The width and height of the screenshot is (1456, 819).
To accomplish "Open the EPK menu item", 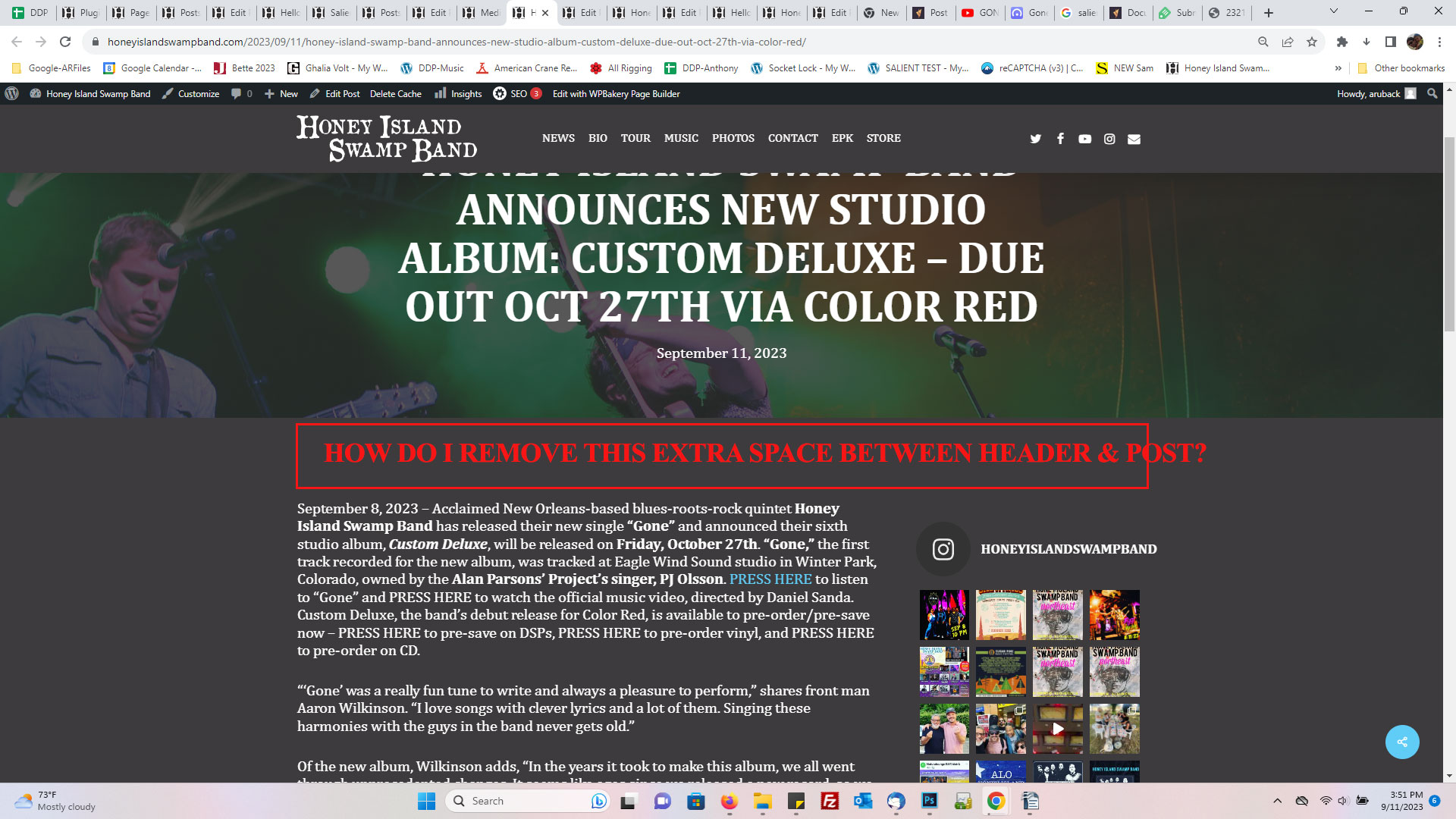I will click(x=842, y=138).
